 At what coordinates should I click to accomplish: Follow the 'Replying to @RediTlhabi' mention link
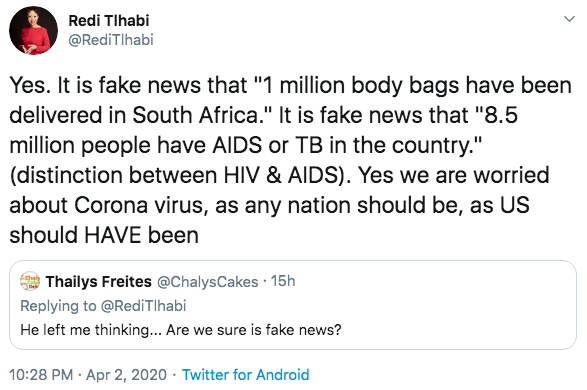144,306
